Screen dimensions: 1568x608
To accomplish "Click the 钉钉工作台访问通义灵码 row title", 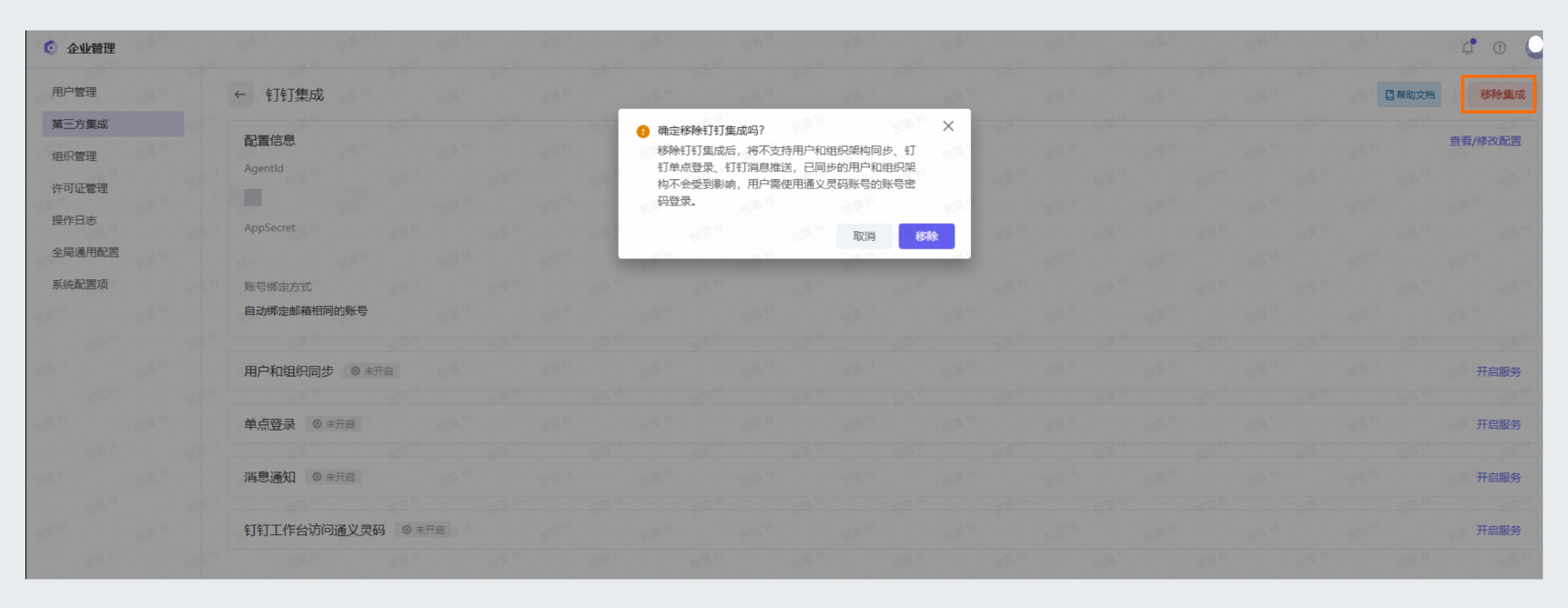I will 315,530.
